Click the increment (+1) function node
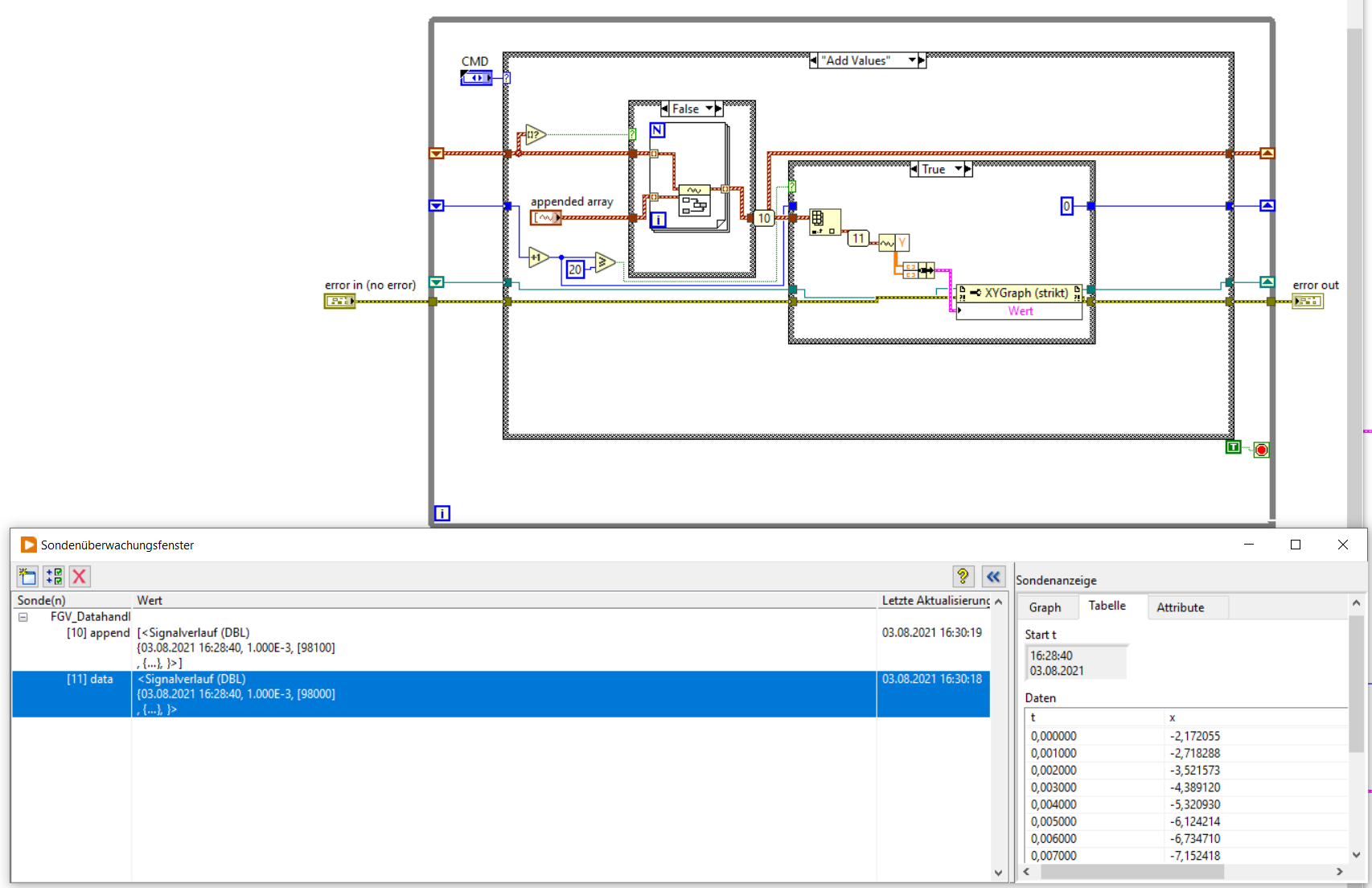 pos(537,257)
